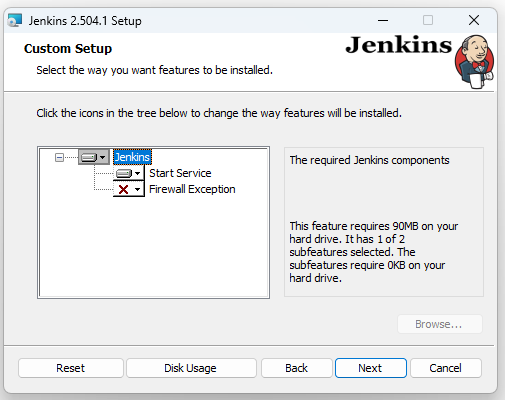Screen dimensions: 505x400
Task: Open the Start Service install-state dropdown
Action: (129, 173)
